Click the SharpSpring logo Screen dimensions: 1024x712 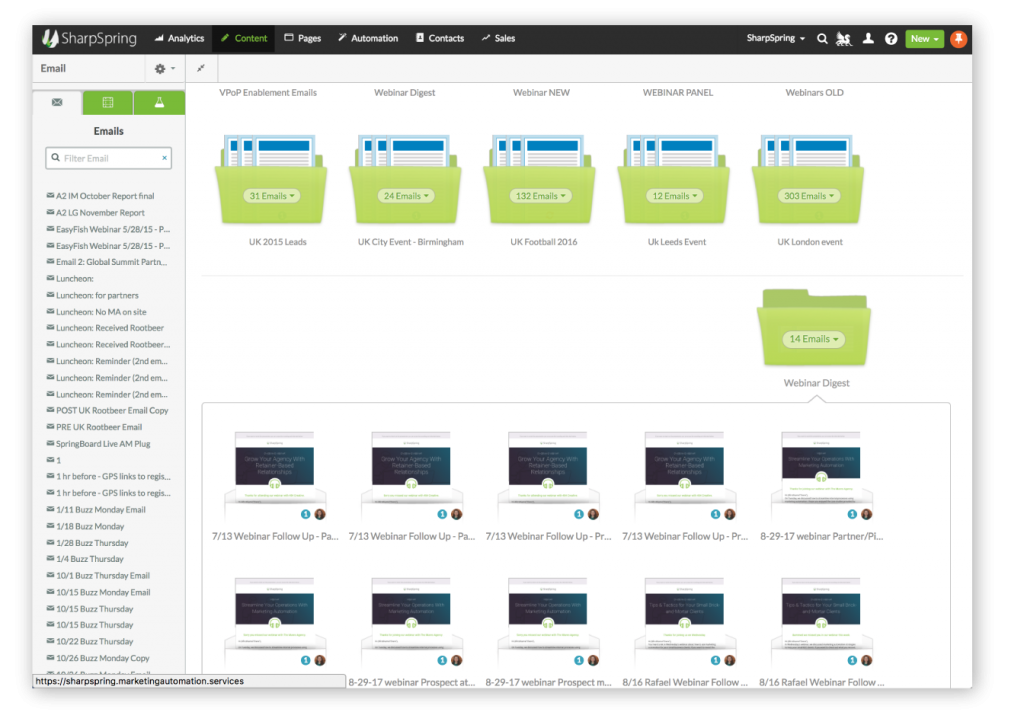(x=92, y=38)
